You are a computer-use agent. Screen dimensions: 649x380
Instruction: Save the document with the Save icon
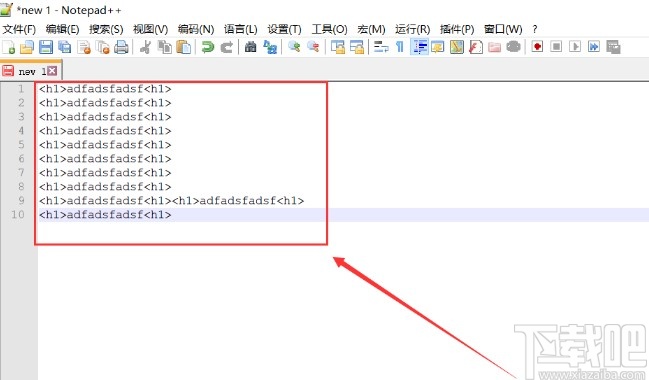46,47
